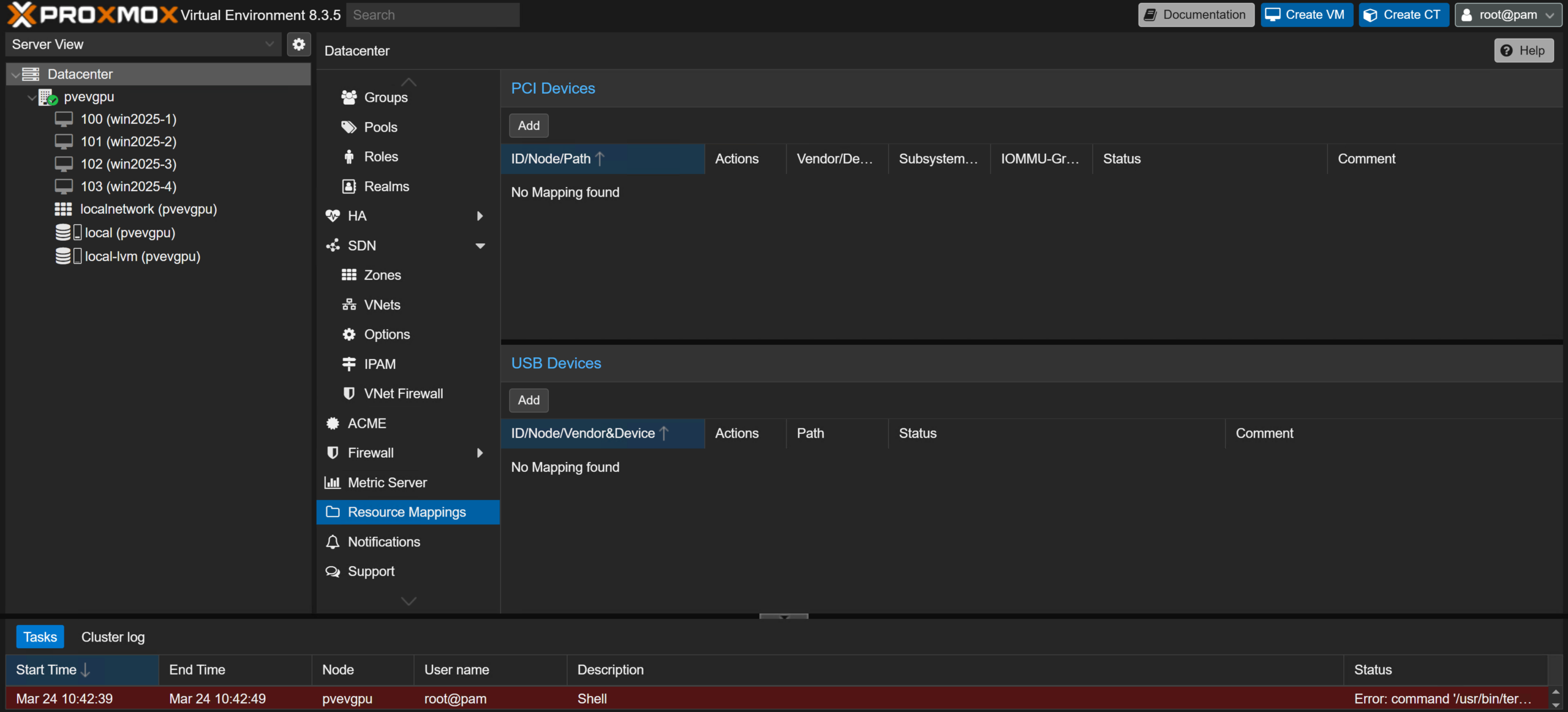
Task: Click the pvevgpu node icon
Action: point(48,97)
